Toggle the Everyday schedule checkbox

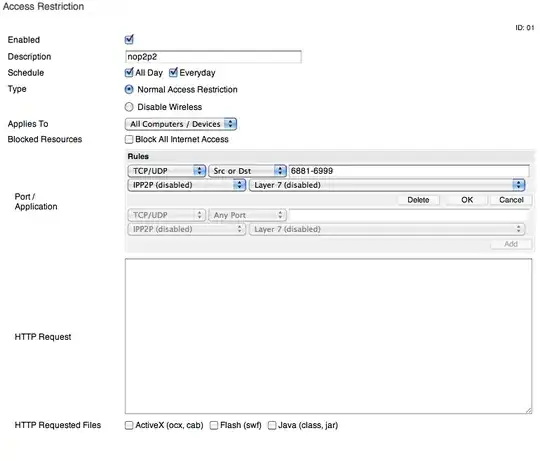click(173, 72)
